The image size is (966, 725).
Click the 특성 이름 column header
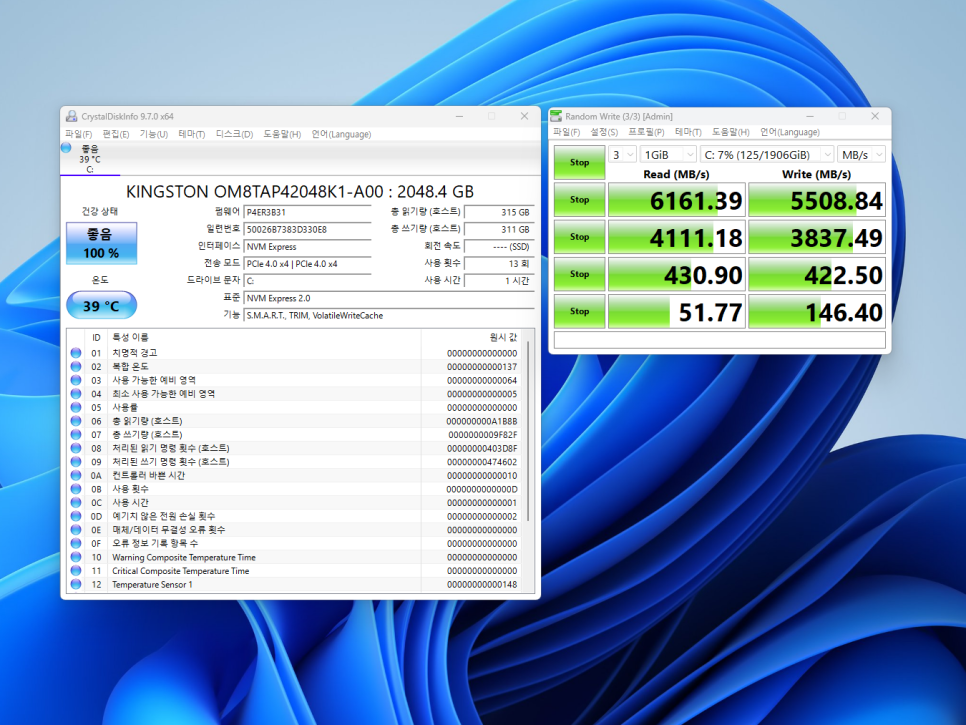pos(264,337)
